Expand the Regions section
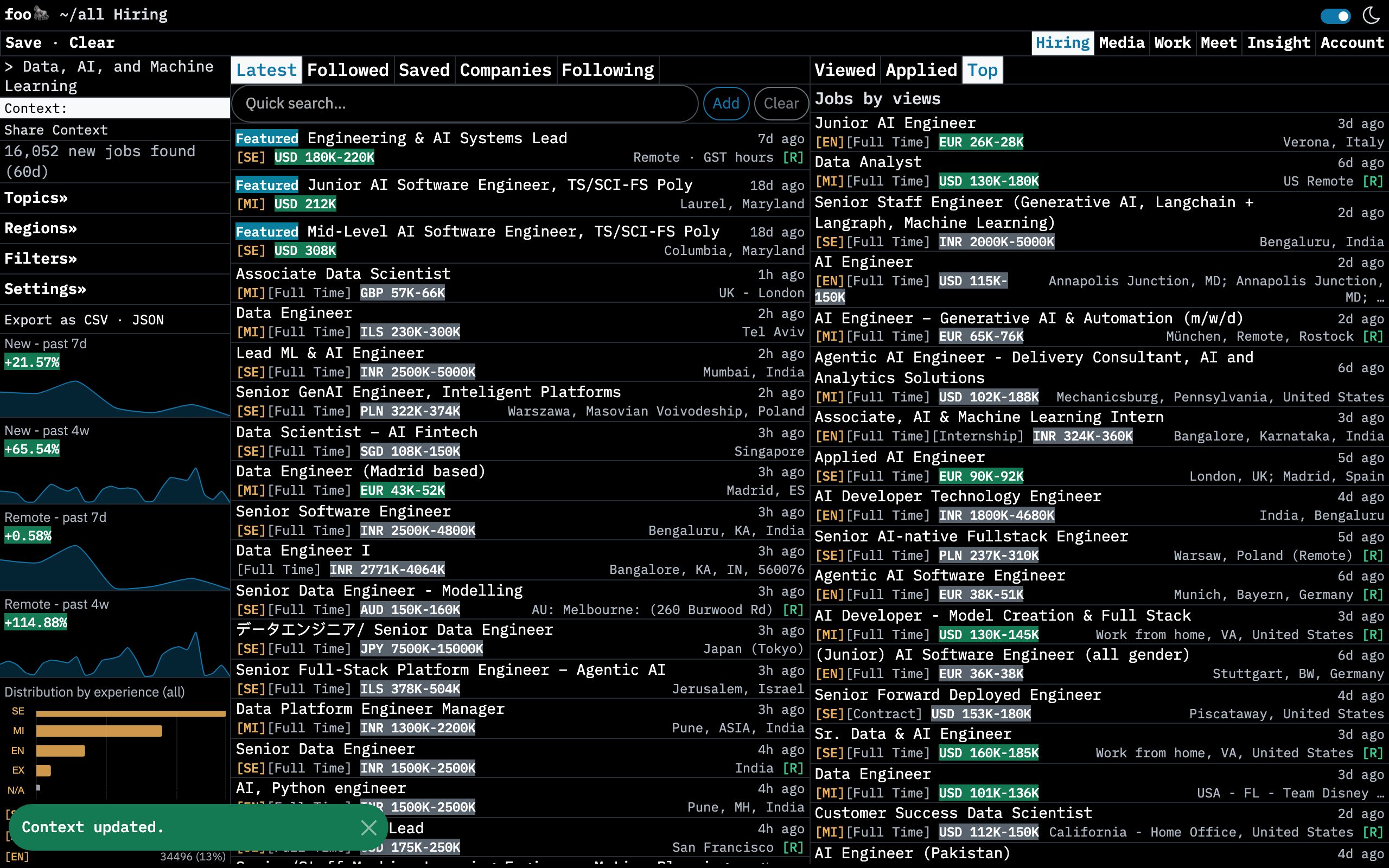 pyautogui.click(x=41, y=228)
